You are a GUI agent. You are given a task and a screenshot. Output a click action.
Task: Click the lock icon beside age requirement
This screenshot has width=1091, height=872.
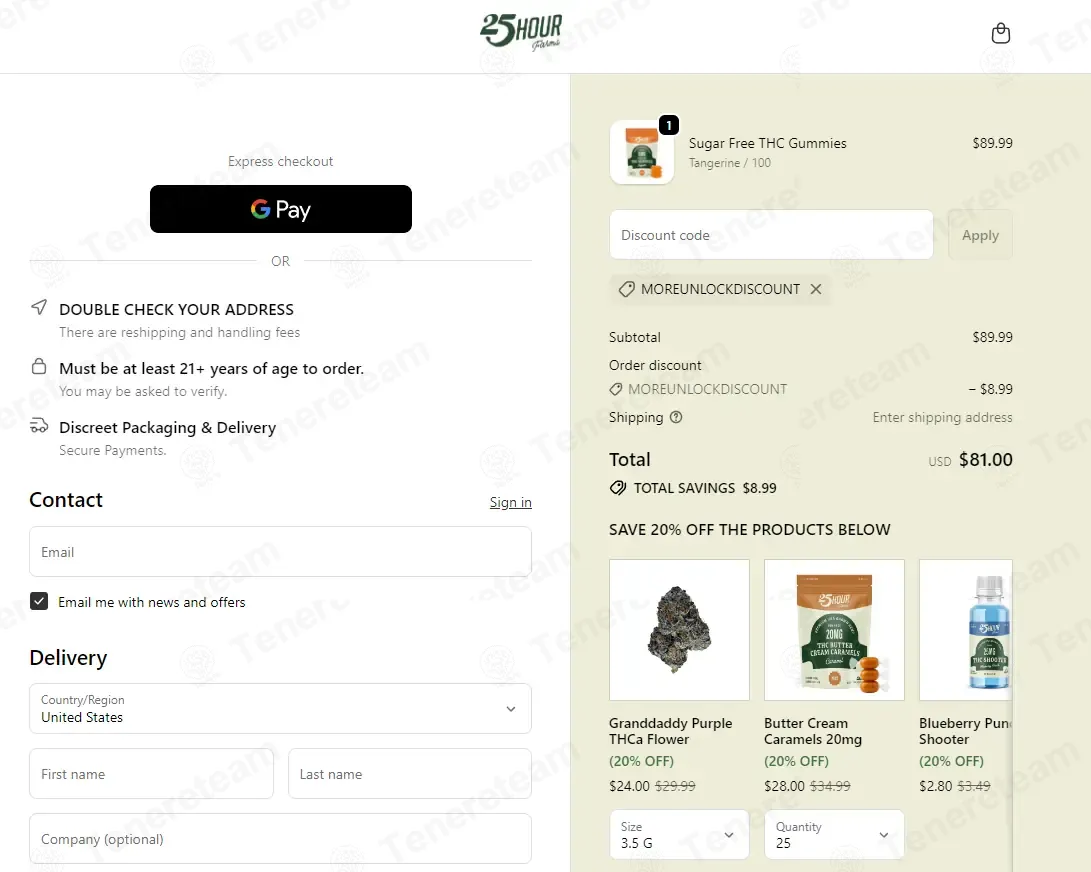[x=39, y=366]
